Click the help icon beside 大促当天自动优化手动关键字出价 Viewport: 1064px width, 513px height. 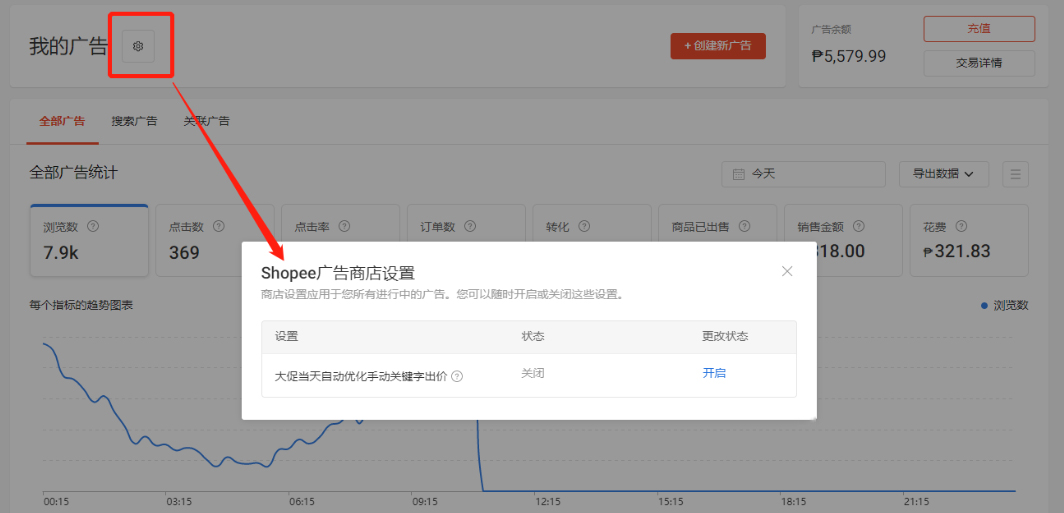click(457, 376)
